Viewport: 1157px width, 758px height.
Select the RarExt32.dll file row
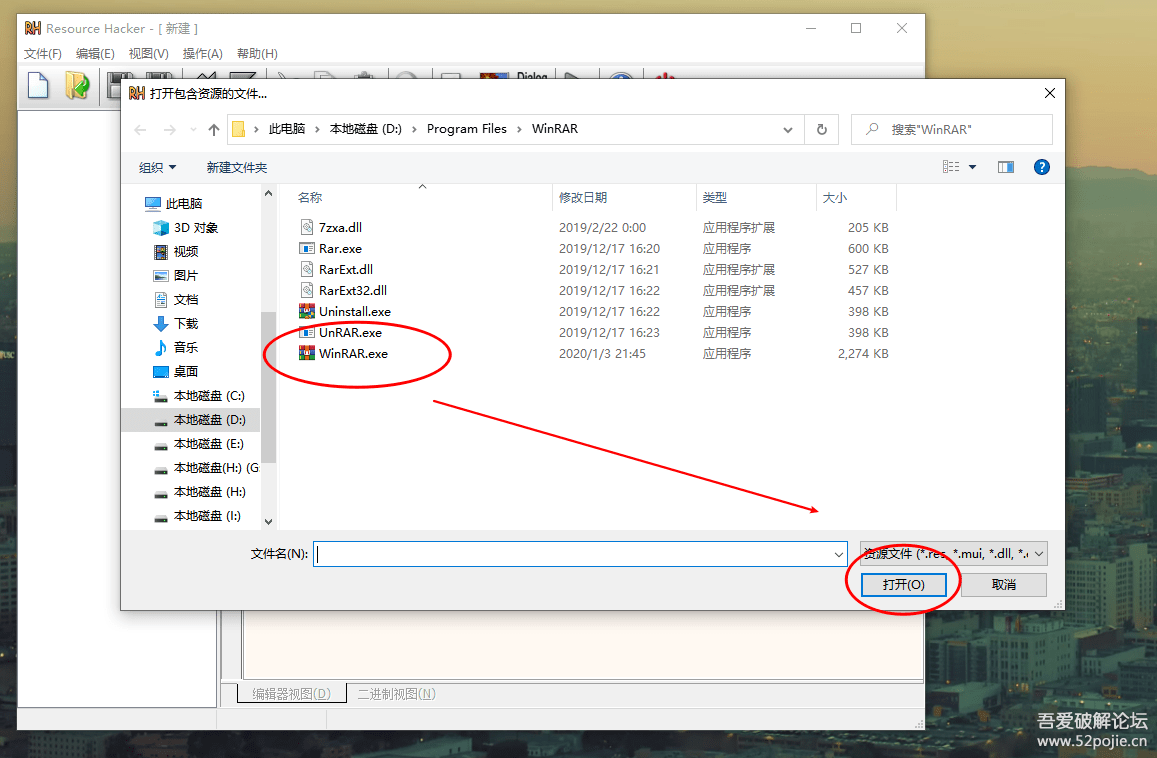[593, 291]
